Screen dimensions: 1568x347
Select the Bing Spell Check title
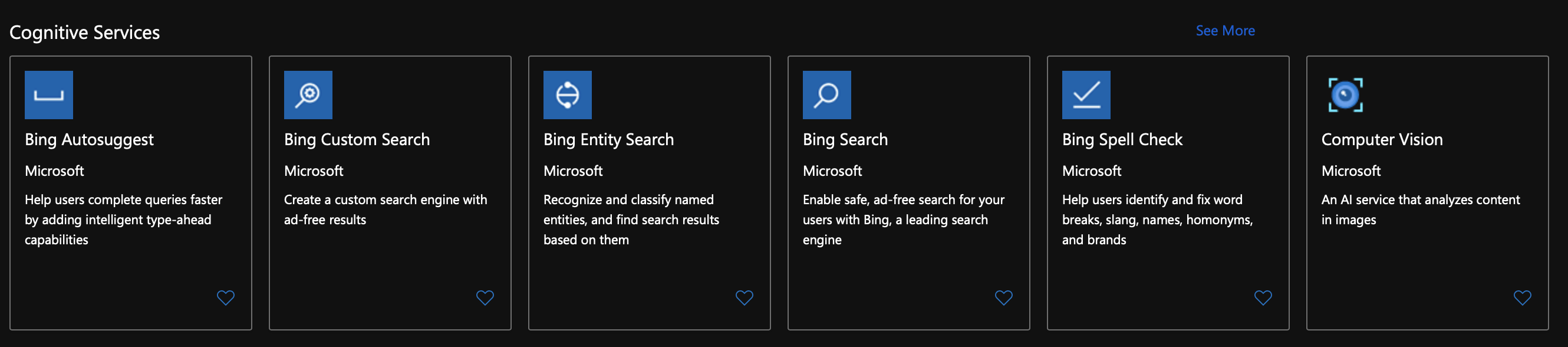tap(1122, 140)
